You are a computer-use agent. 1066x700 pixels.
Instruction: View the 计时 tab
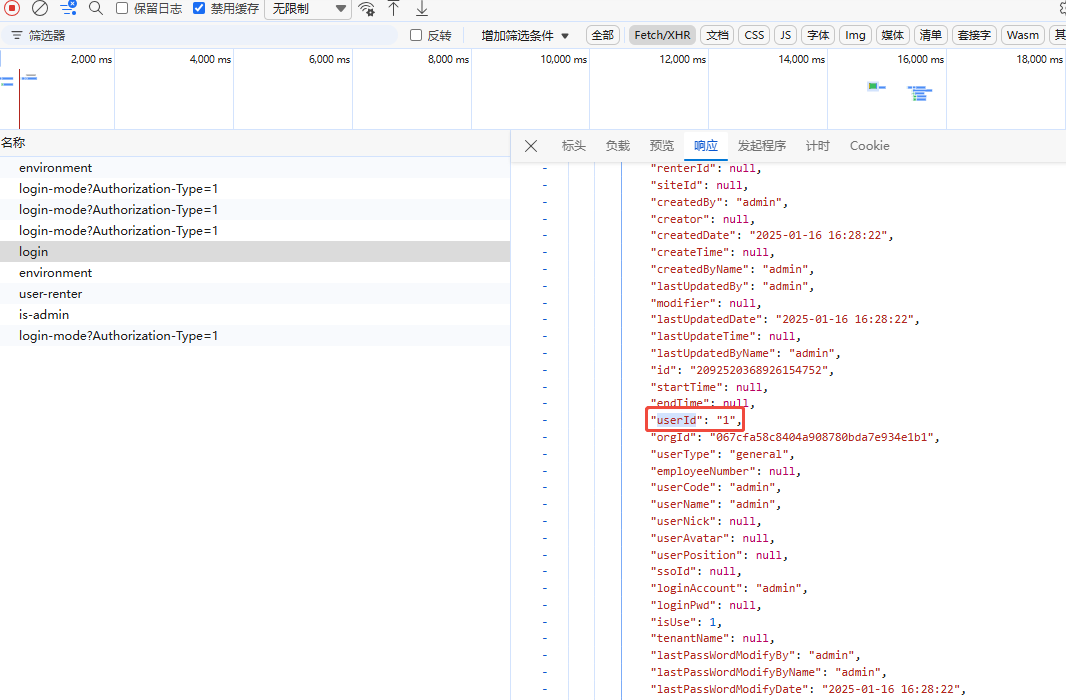tap(817, 145)
